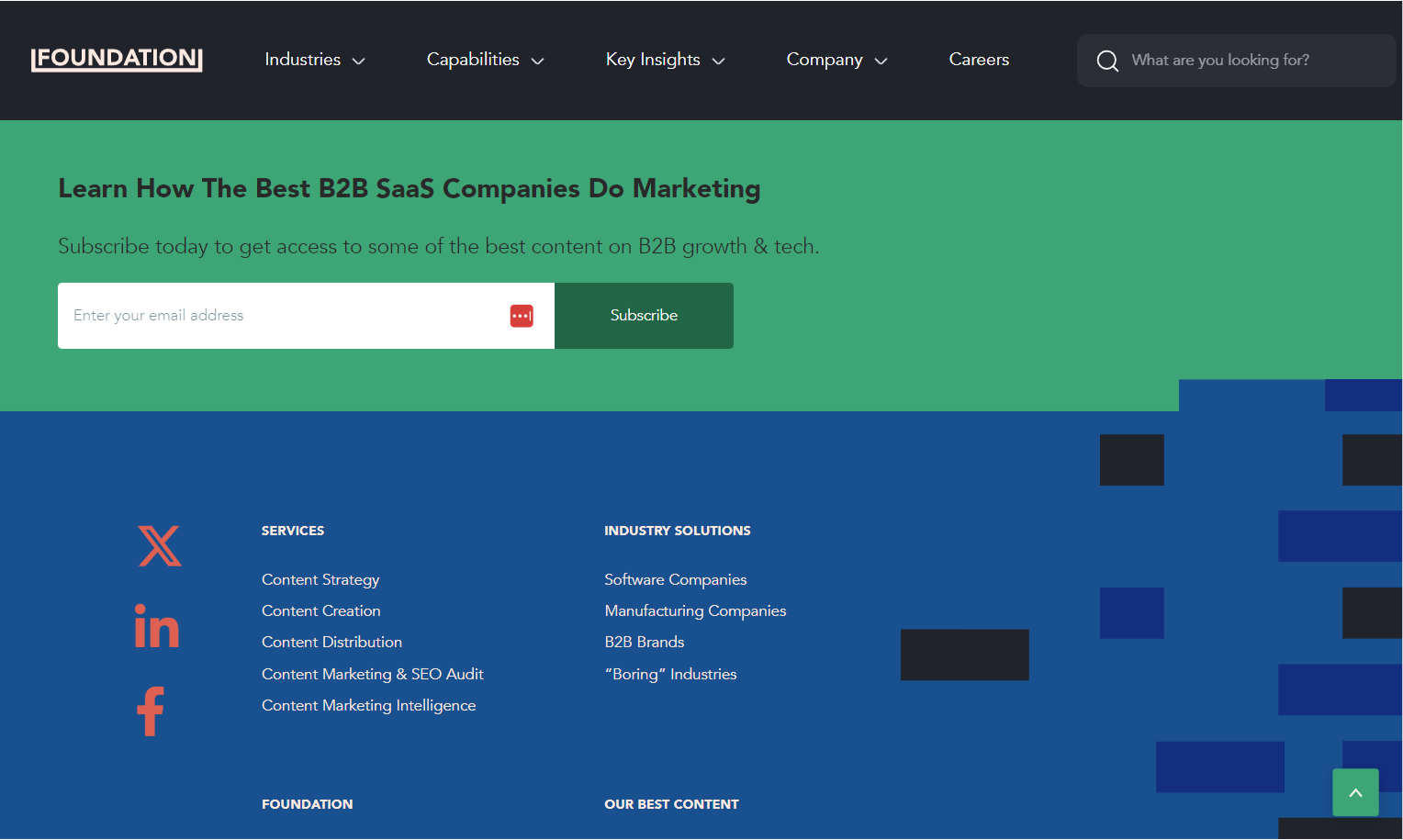Open the Company dropdown menu
1403x840 pixels.
836,60
